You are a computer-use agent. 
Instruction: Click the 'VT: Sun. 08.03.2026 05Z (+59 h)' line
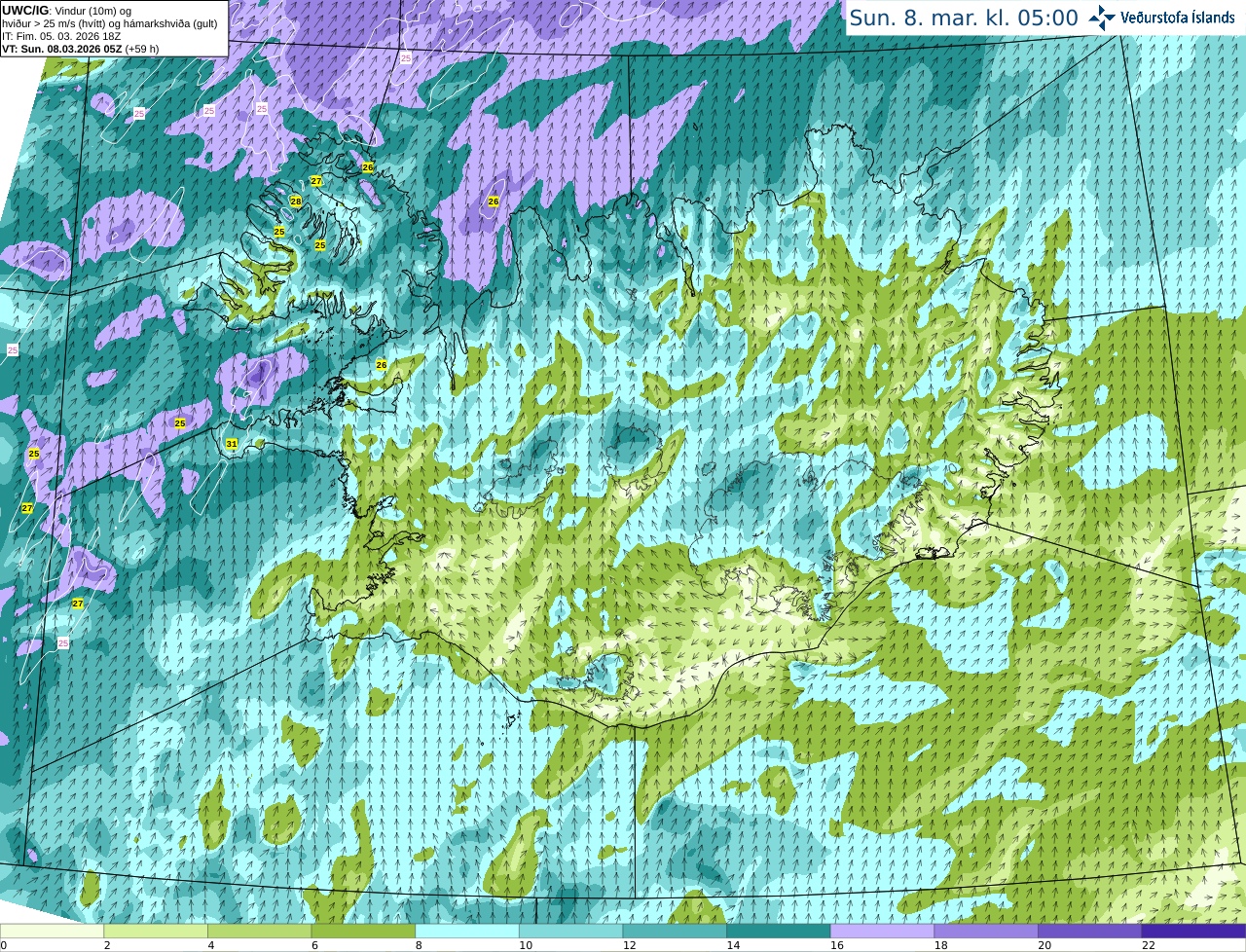pyautogui.click(x=81, y=49)
